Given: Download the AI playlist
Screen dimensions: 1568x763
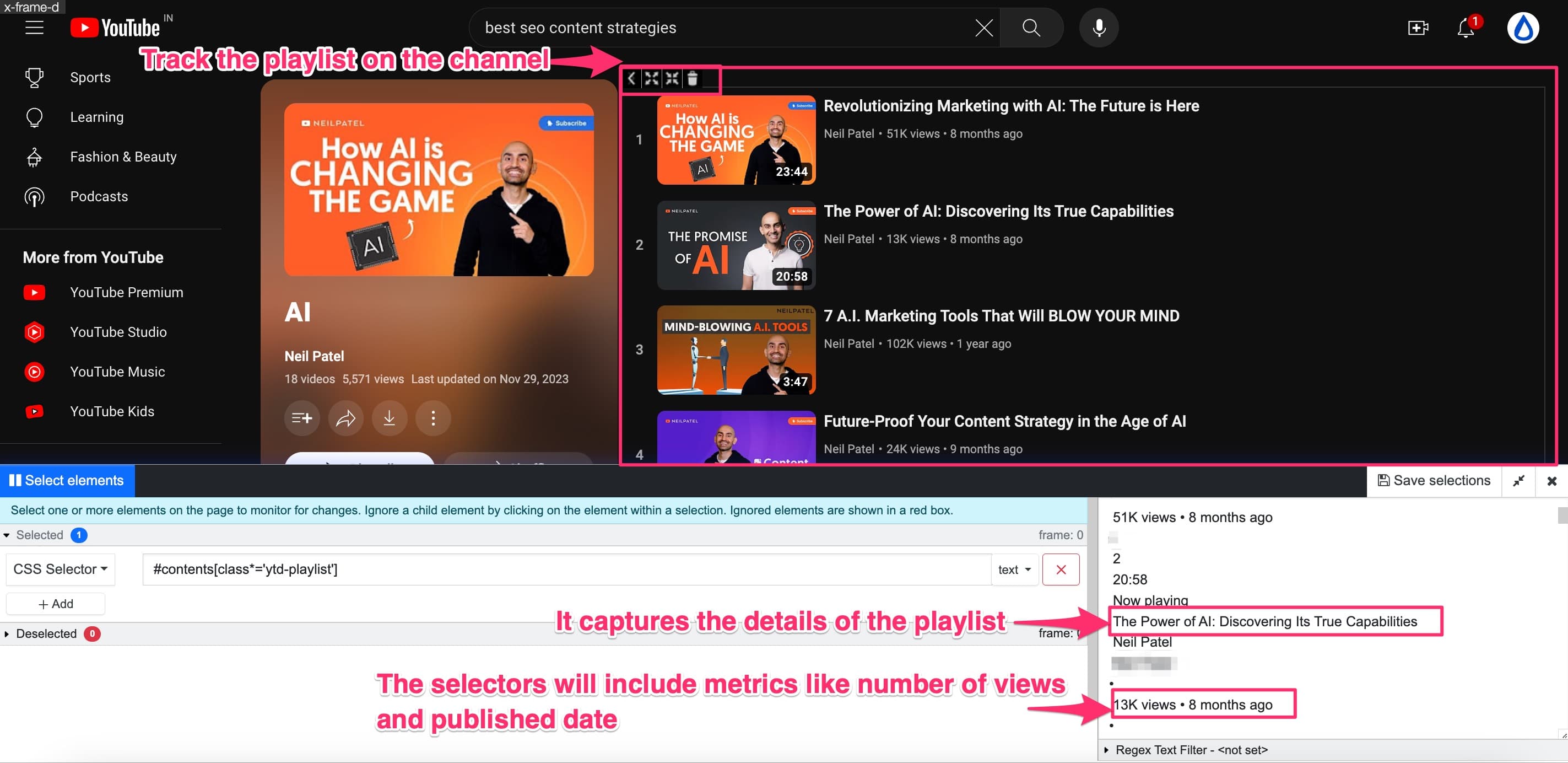Looking at the screenshot, I should [x=389, y=418].
